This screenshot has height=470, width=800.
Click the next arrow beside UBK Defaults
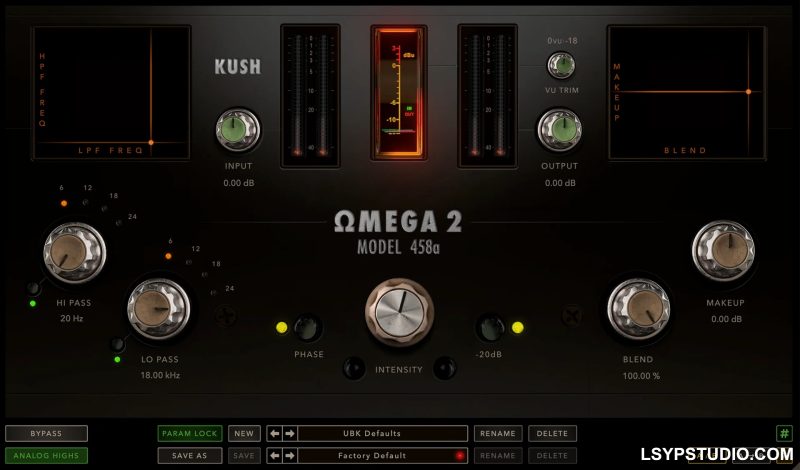[x=289, y=433]
